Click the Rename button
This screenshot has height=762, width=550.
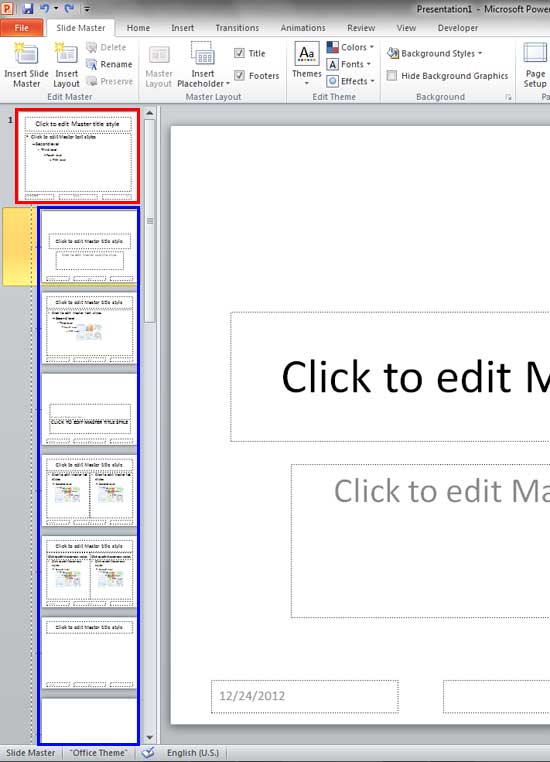point(109,64)
